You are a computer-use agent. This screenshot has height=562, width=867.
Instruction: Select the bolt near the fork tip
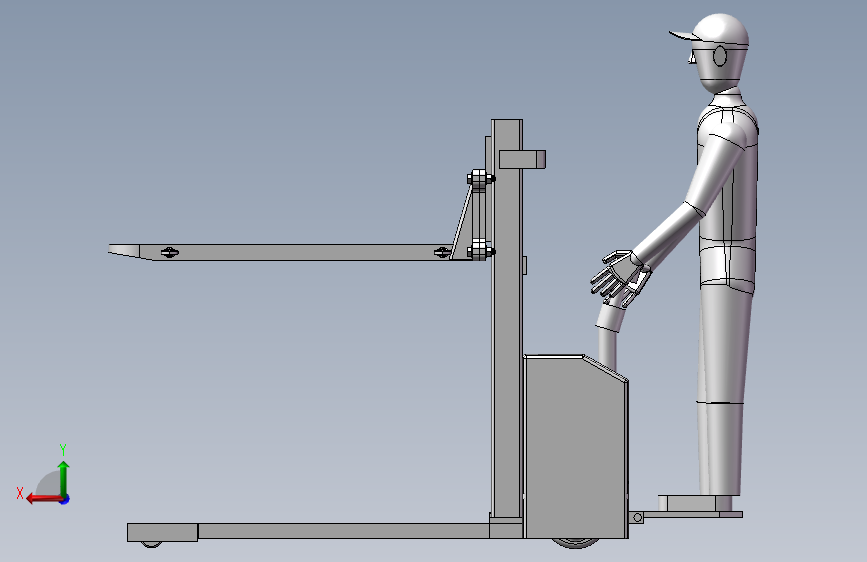(x=170, y=252)
